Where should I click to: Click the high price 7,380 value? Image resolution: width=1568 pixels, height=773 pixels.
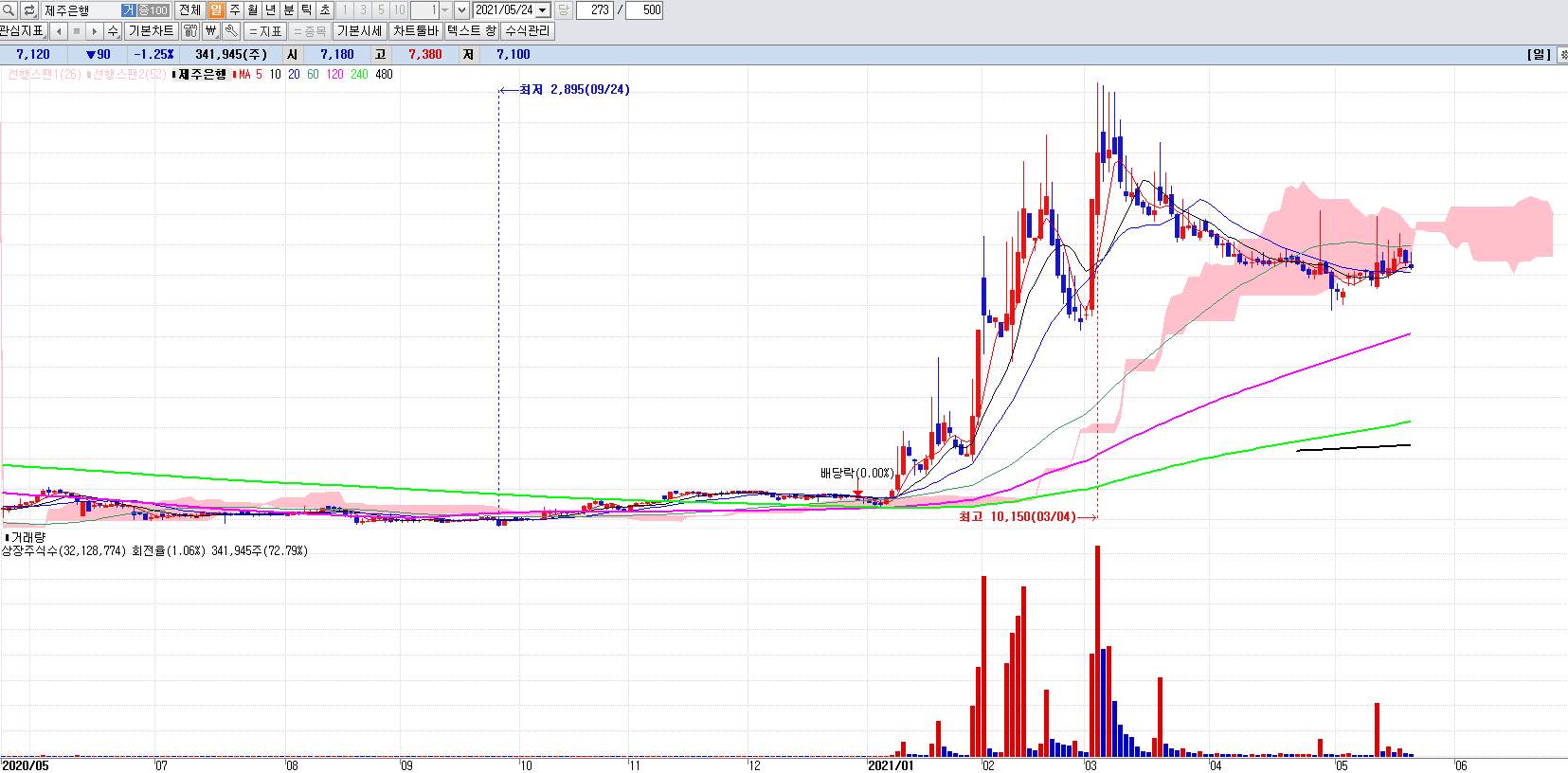(425, 55)
